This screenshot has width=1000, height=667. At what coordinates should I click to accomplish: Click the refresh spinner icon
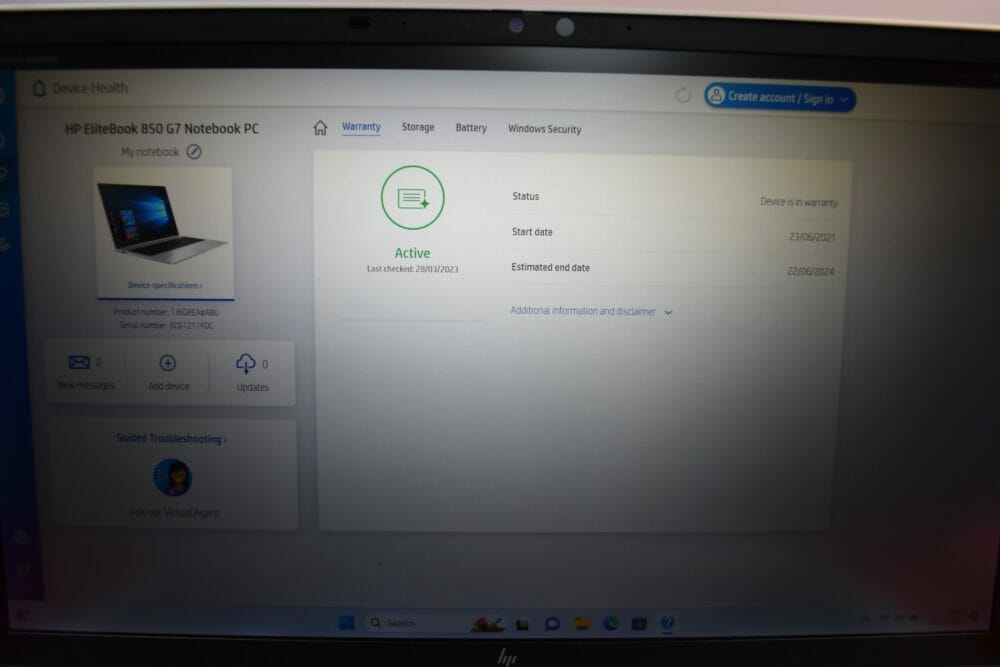pos(683,96)
